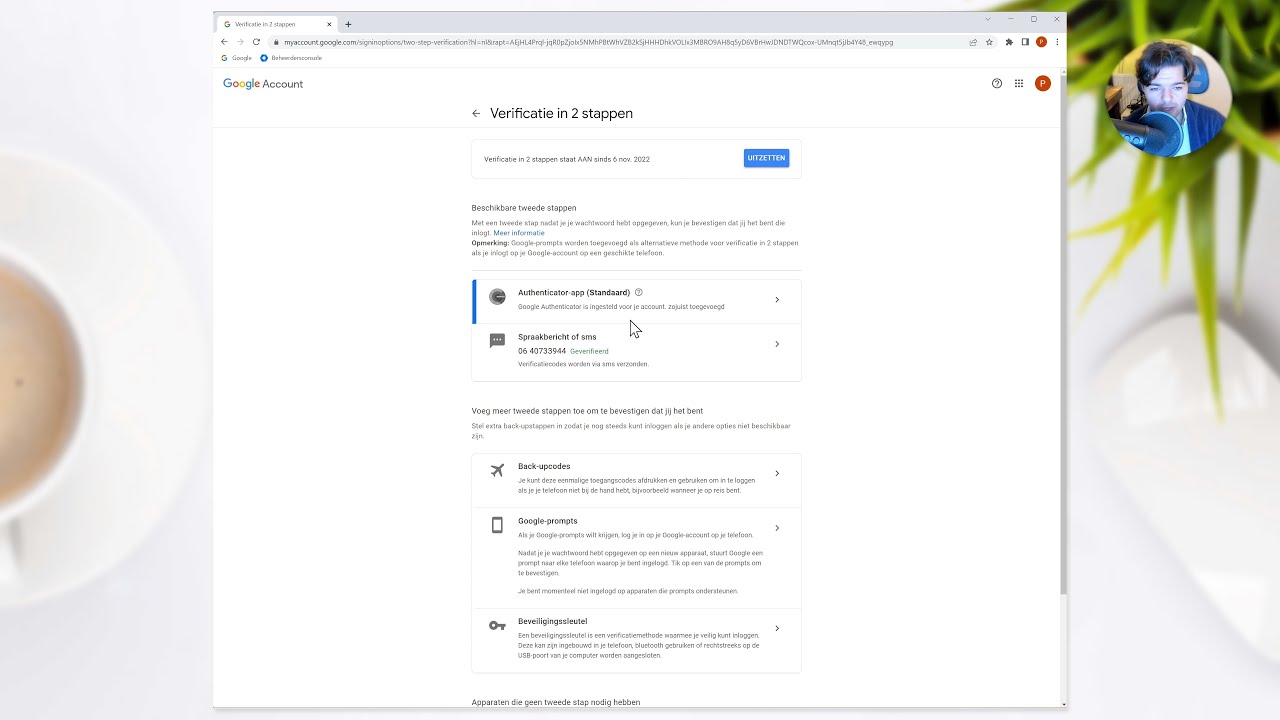Click the padlock site info icon
The height and width of the screenshot is (720, 1280).
[x=276, y=42]
